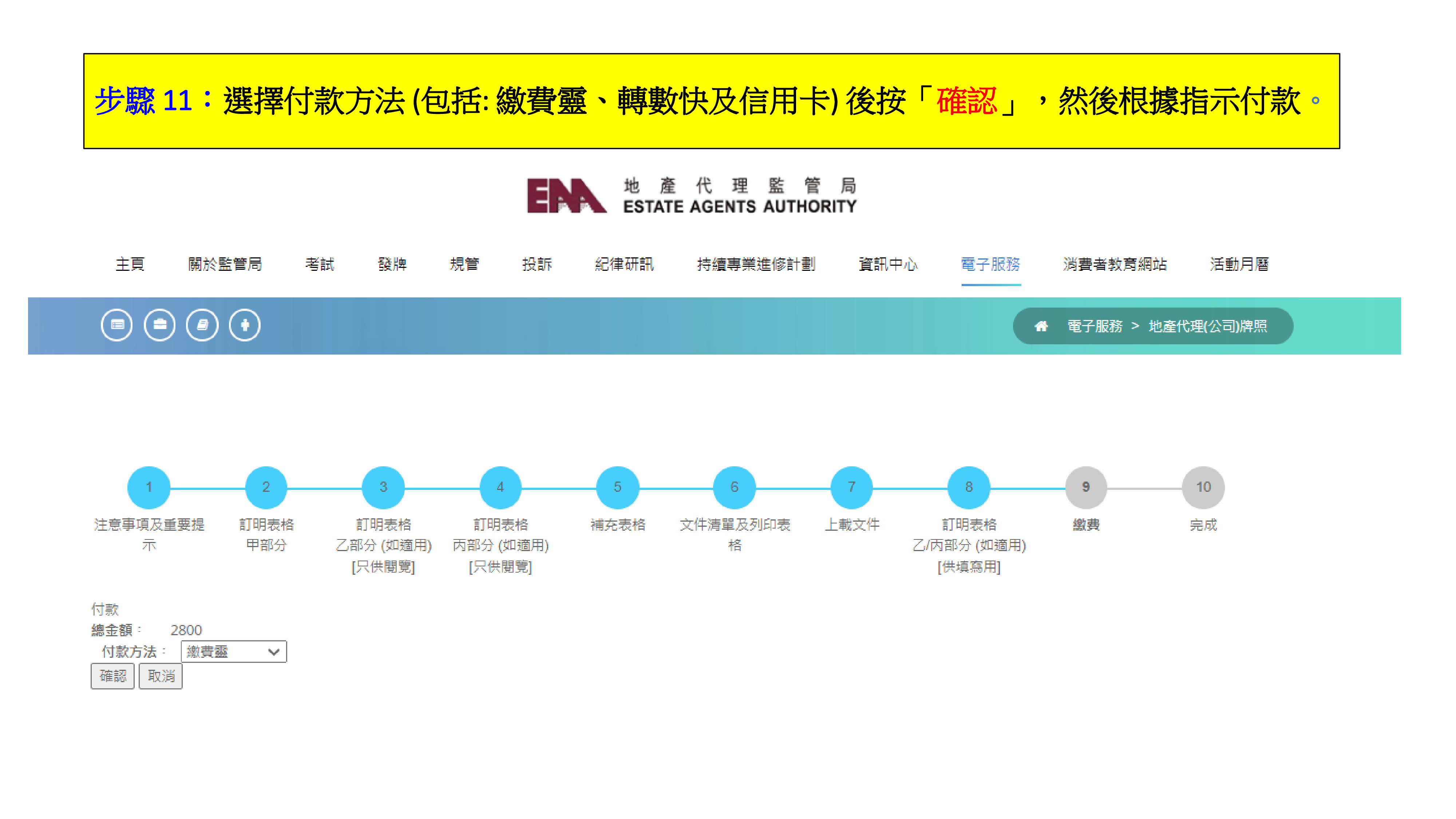Open the 持續專業進修計劃 menu item
This screenshot has height=819, width=1456.
[x=756, y=264]
